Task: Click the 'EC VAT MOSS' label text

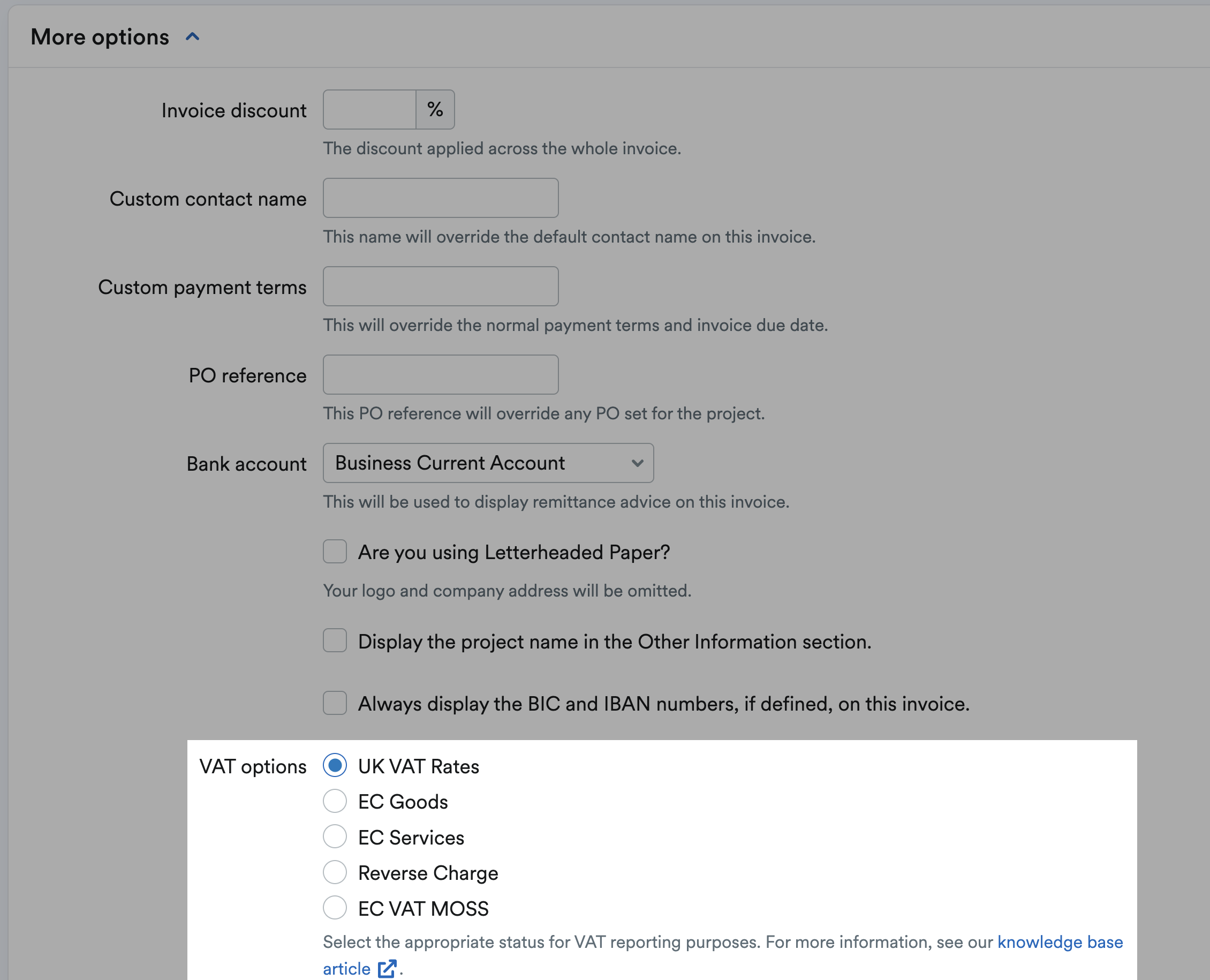Action: (x=424, y=909)
